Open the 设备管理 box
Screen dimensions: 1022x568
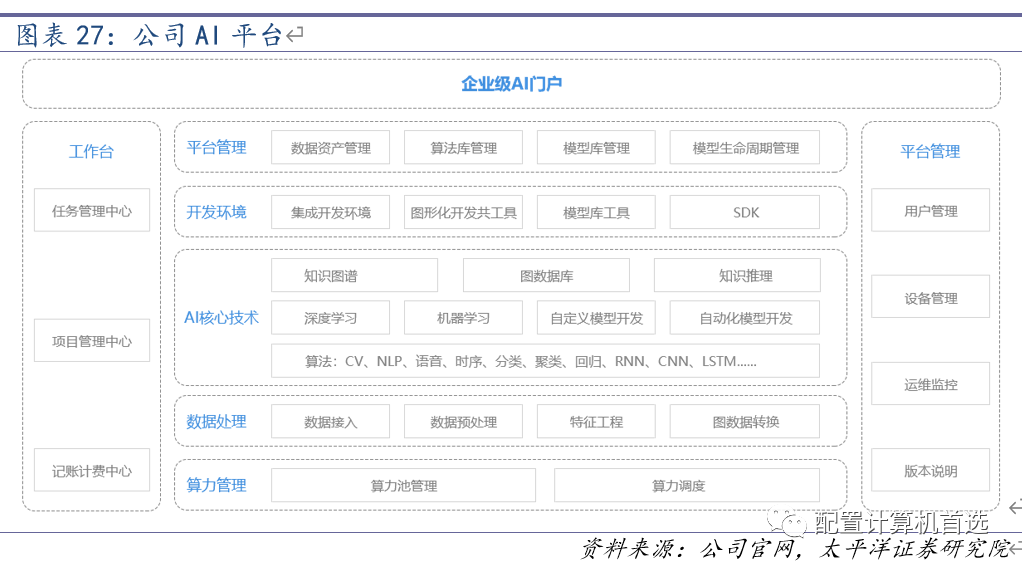931,297
